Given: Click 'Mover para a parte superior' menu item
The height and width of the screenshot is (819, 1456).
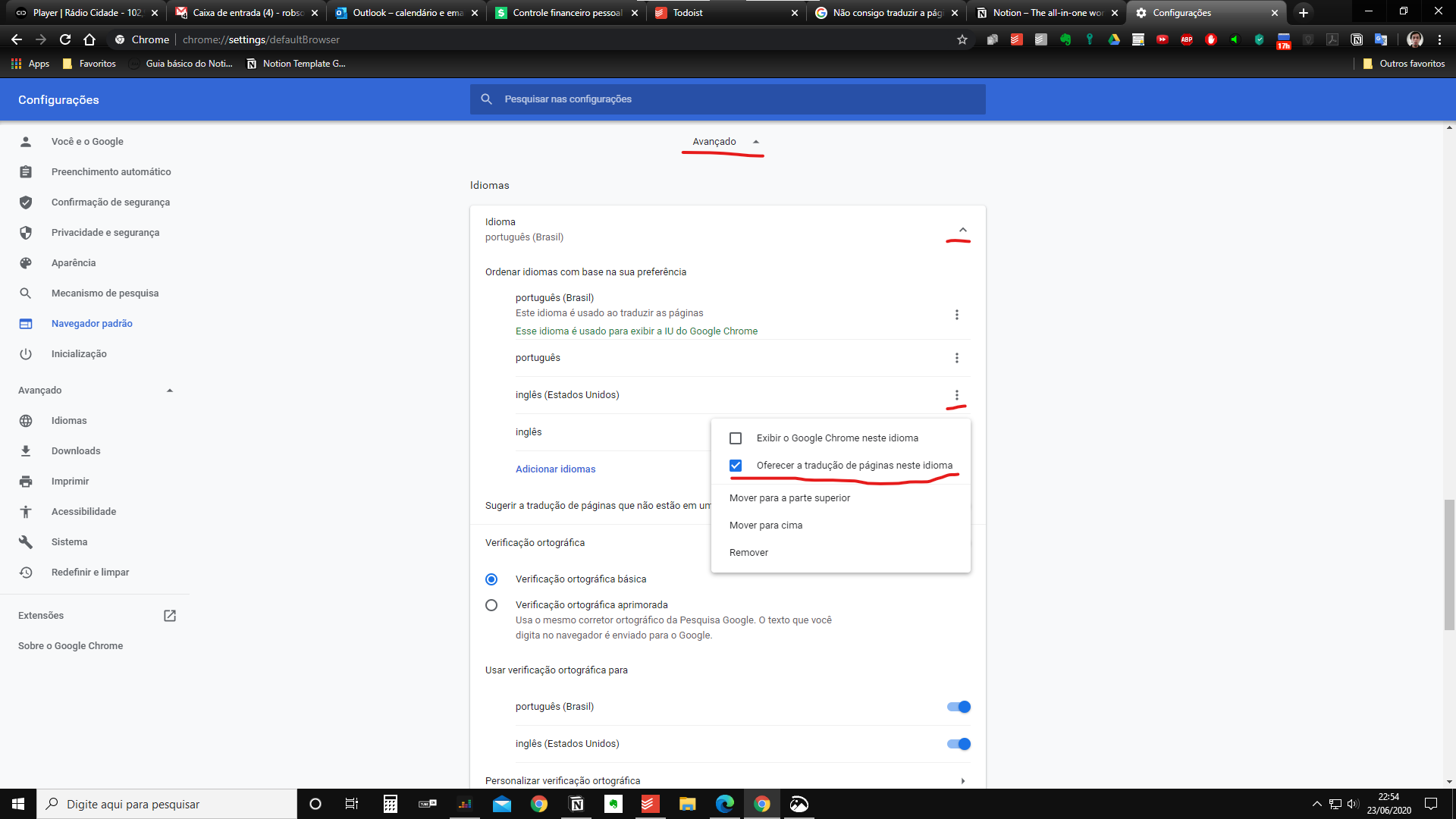Looking at the screenshot, I should (x=789, y=497).
